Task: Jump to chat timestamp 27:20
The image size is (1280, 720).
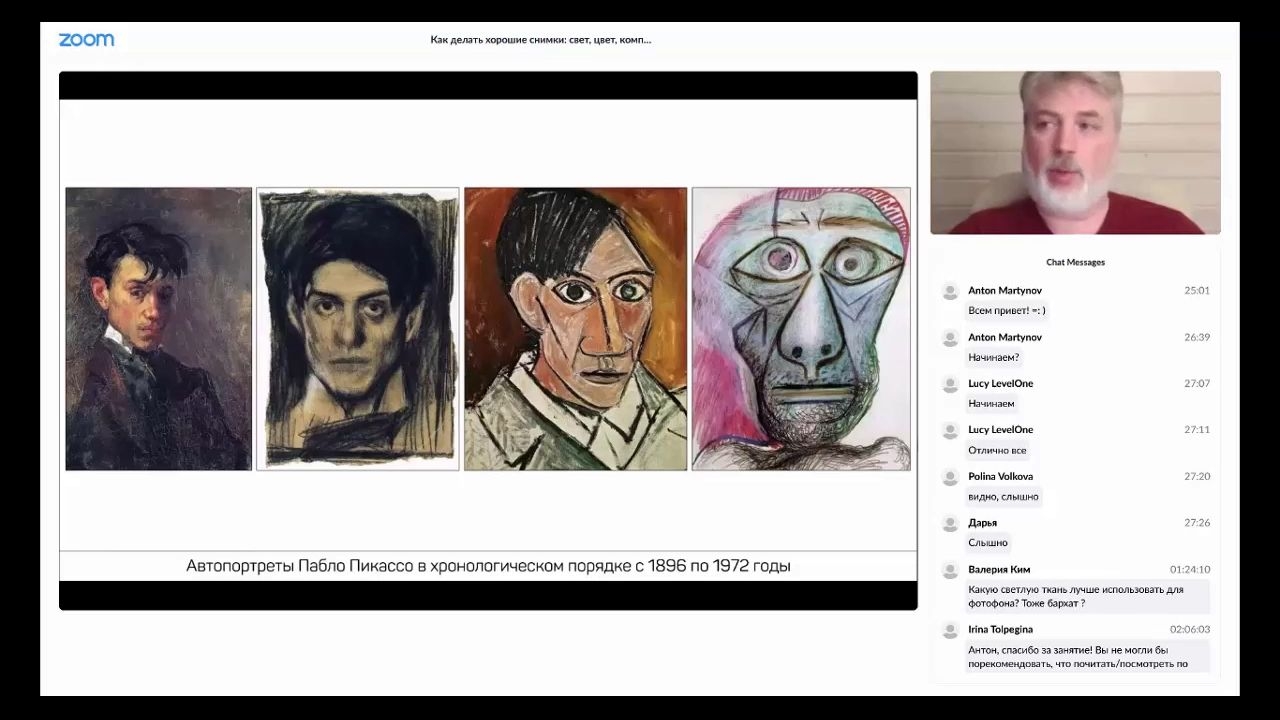Action: [x=1197, y=477]
